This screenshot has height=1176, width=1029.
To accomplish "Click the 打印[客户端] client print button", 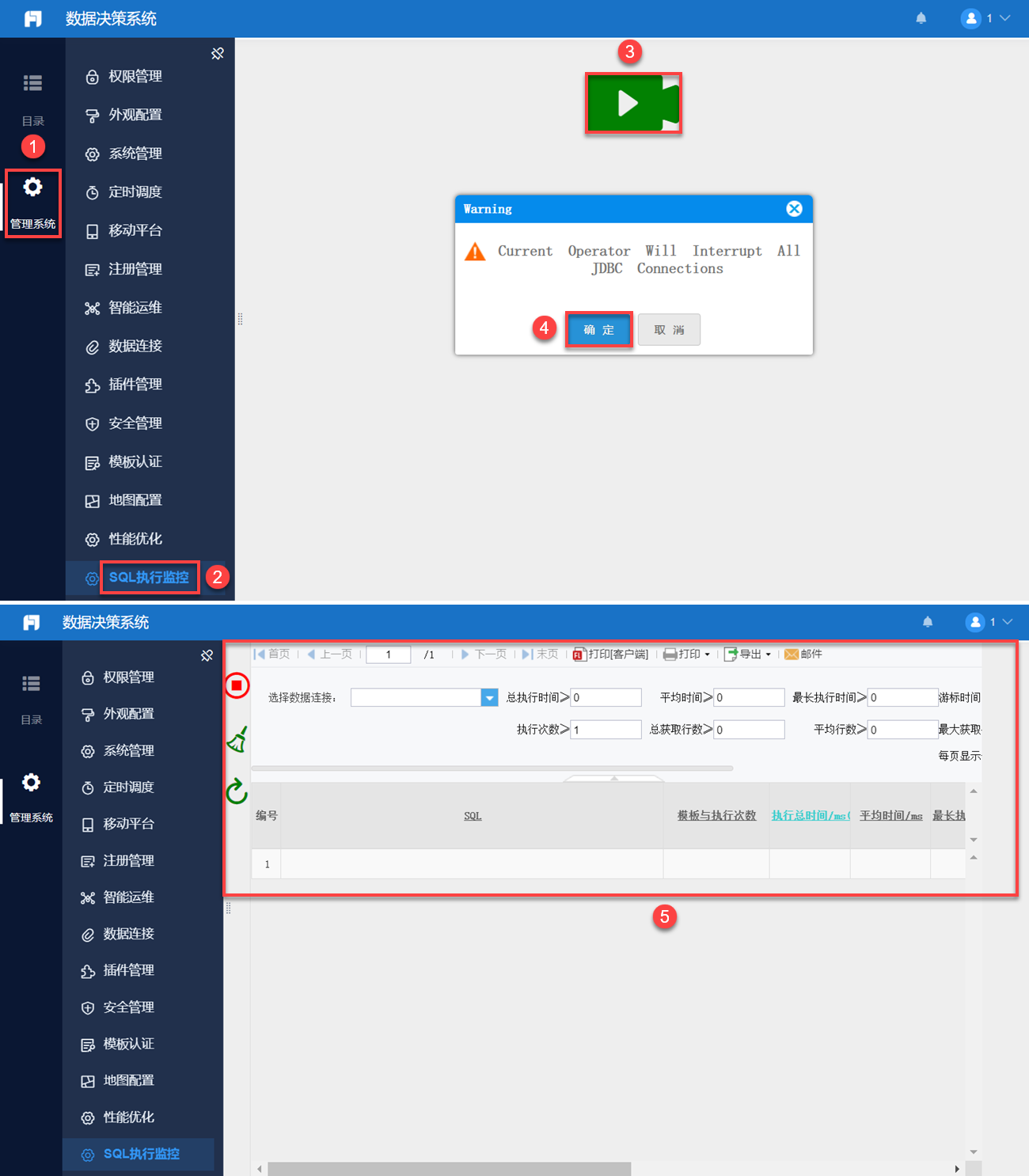I will coord(611,654).
